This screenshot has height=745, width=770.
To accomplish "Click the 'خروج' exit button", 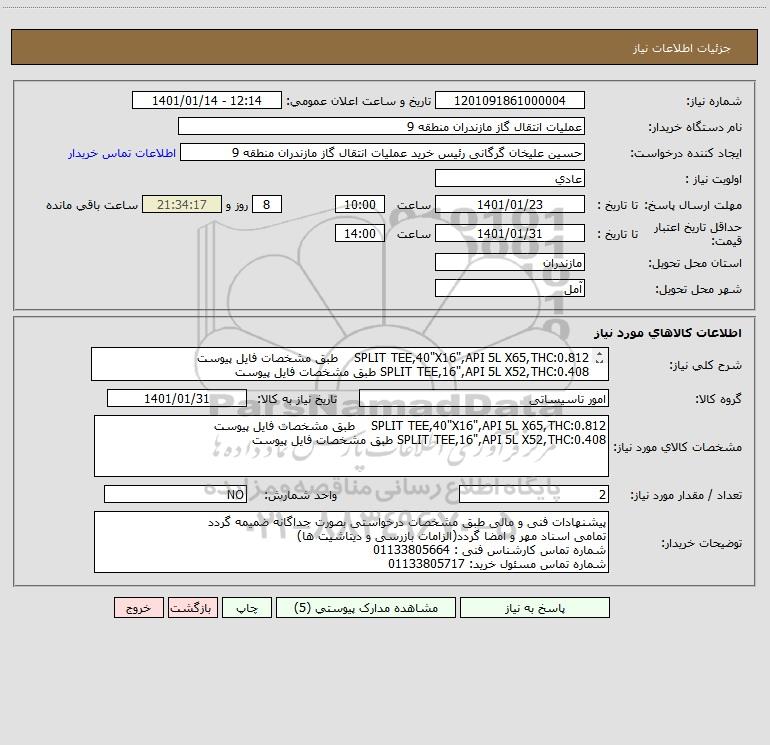I will (x=138, y=608).
